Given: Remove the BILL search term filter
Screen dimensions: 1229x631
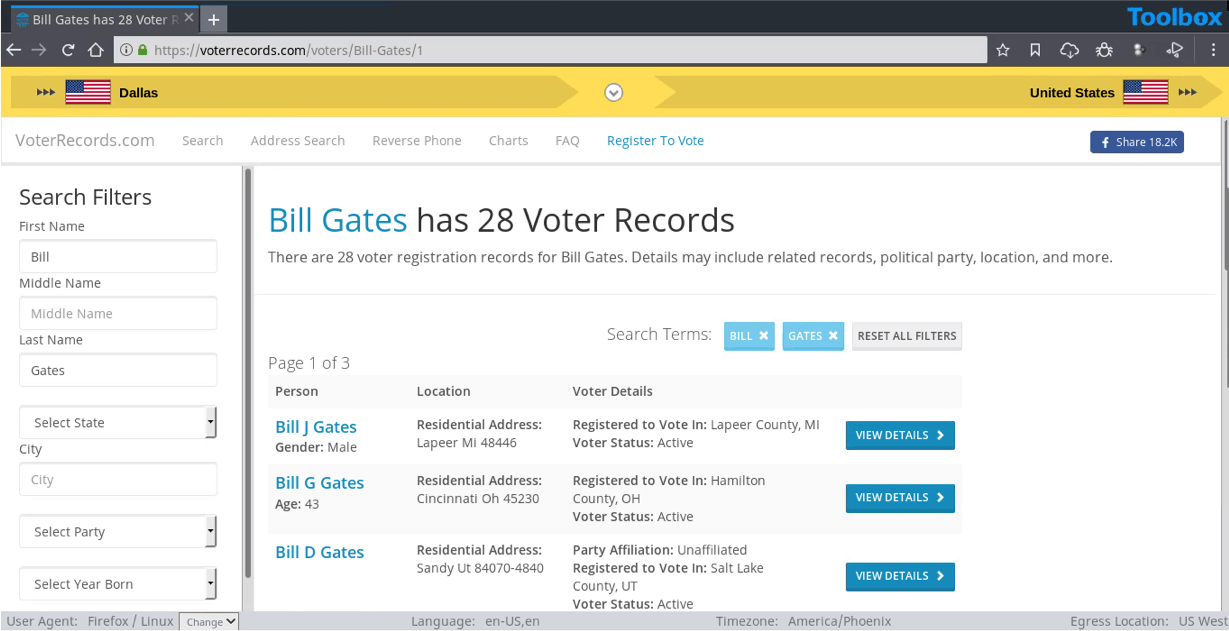Looking at the screenshot, I should 764,336.
